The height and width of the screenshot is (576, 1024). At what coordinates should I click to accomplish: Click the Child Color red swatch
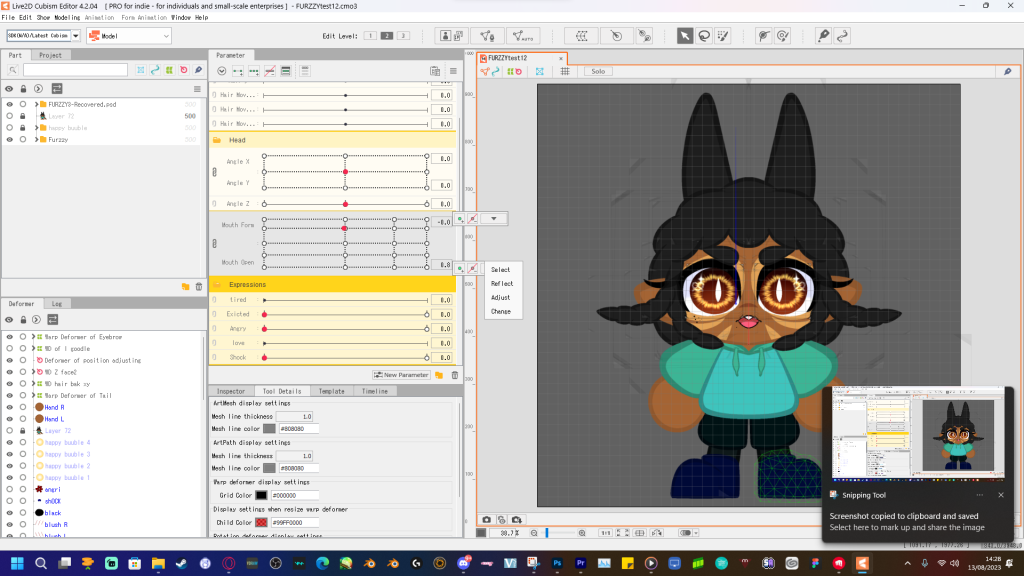point(261,522)
